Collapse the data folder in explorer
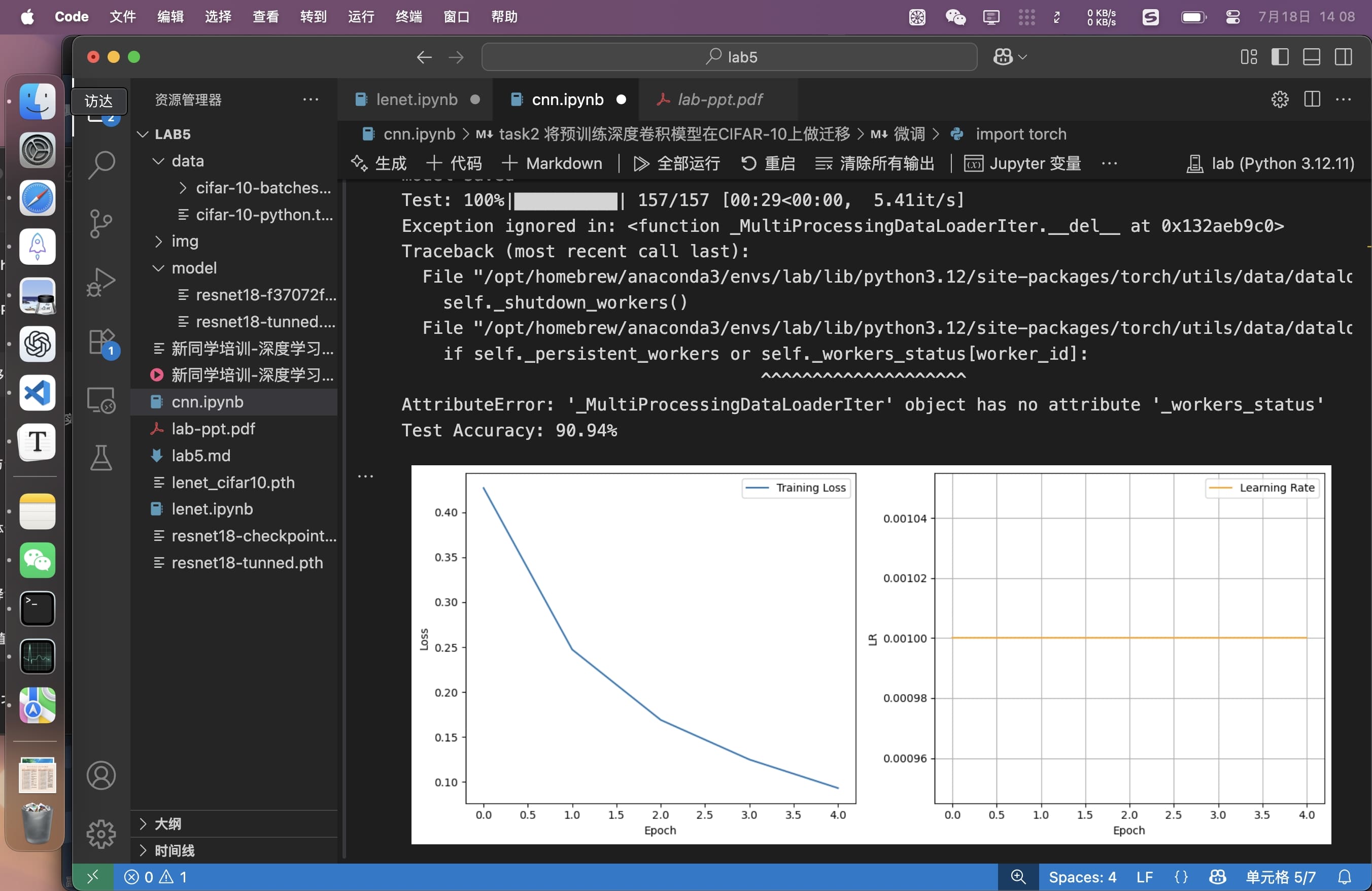This screenshot has height=891, width=1372. tap(187, 161)
